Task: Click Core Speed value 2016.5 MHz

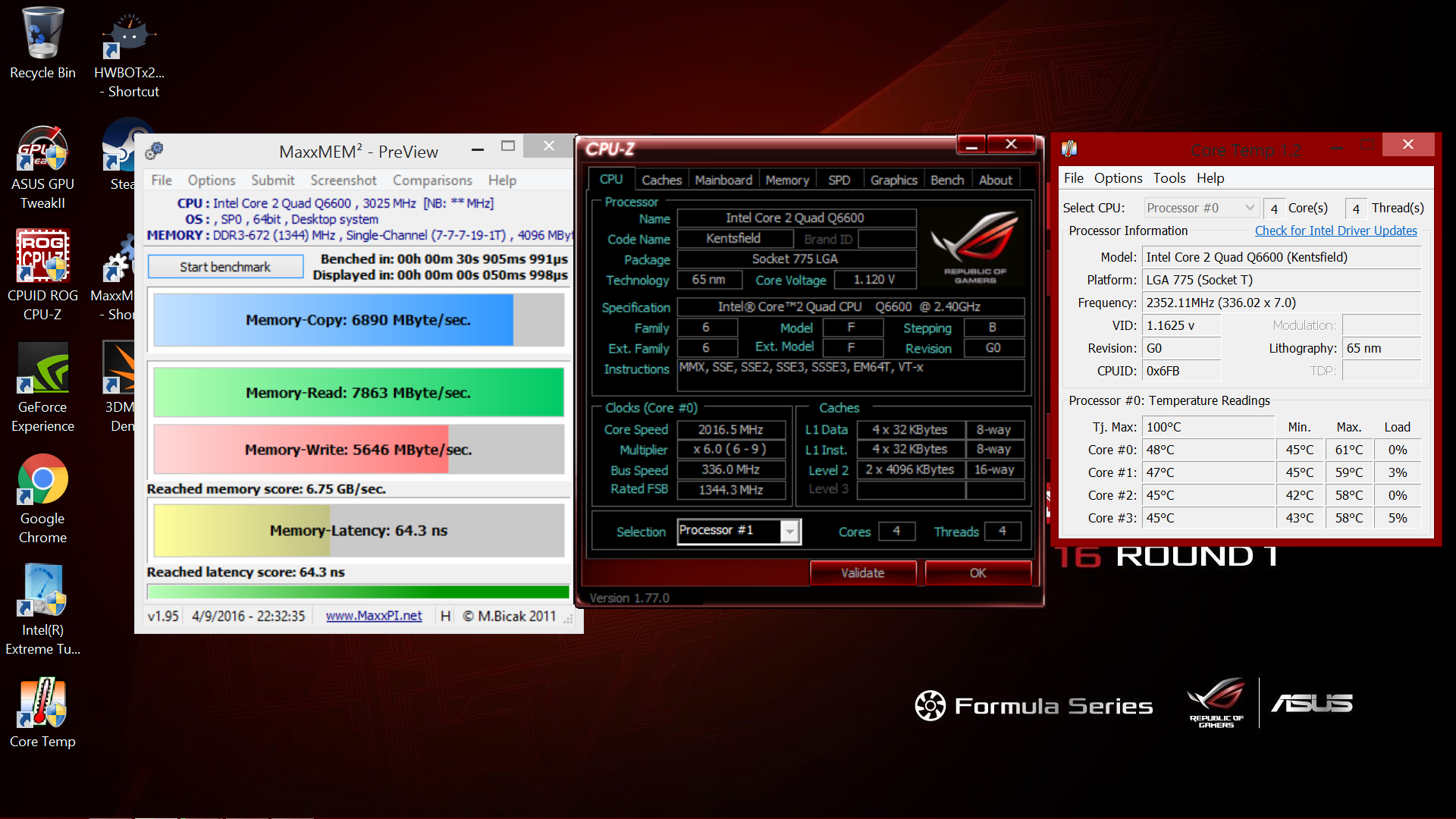Action: pyautogui.click(x=730, y=429)
